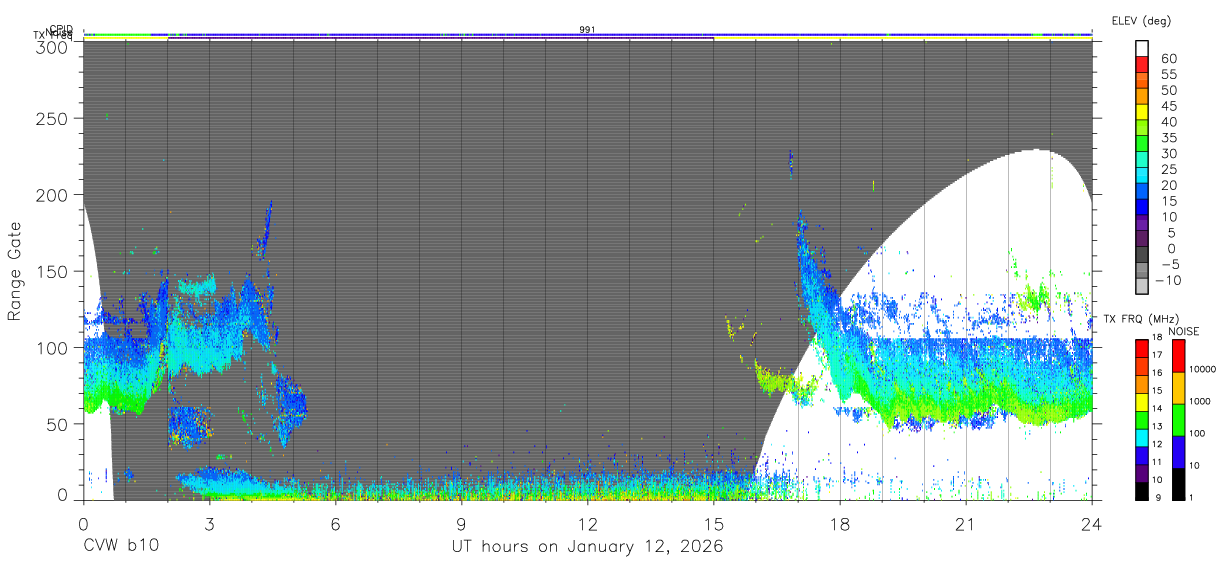Click the '21' tick on the UT hours axis
1228x567 pixels.
[x=966, y=524]
